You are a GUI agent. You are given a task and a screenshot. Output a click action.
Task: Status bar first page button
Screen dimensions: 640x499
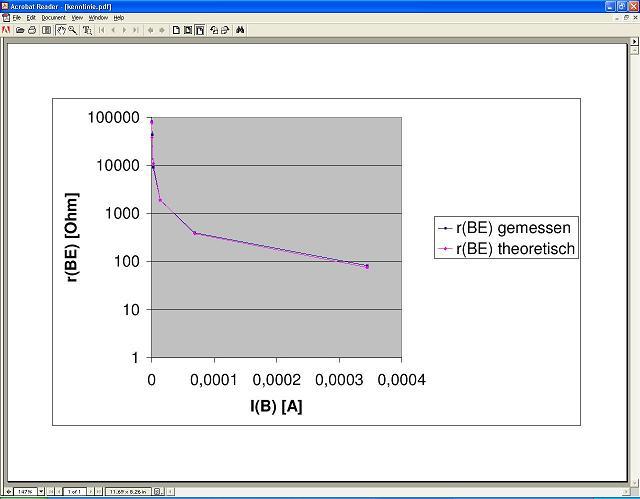pos(51,491)
